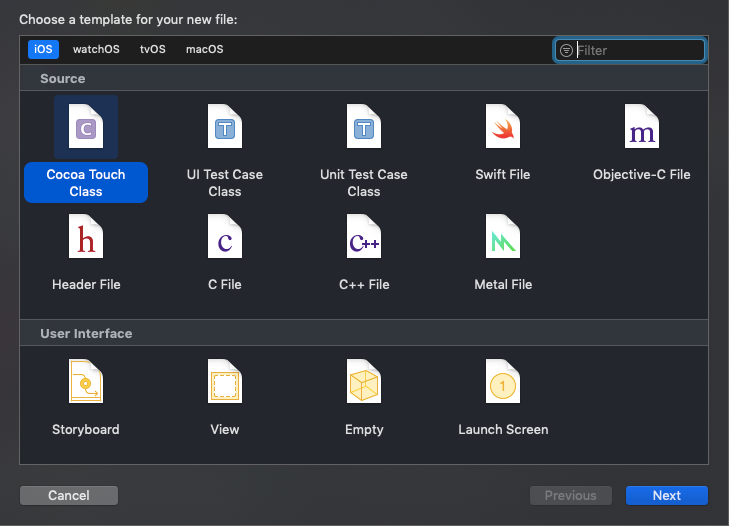Click the Previous button
This screenshot has width=729, height=526.
[571, 495]
